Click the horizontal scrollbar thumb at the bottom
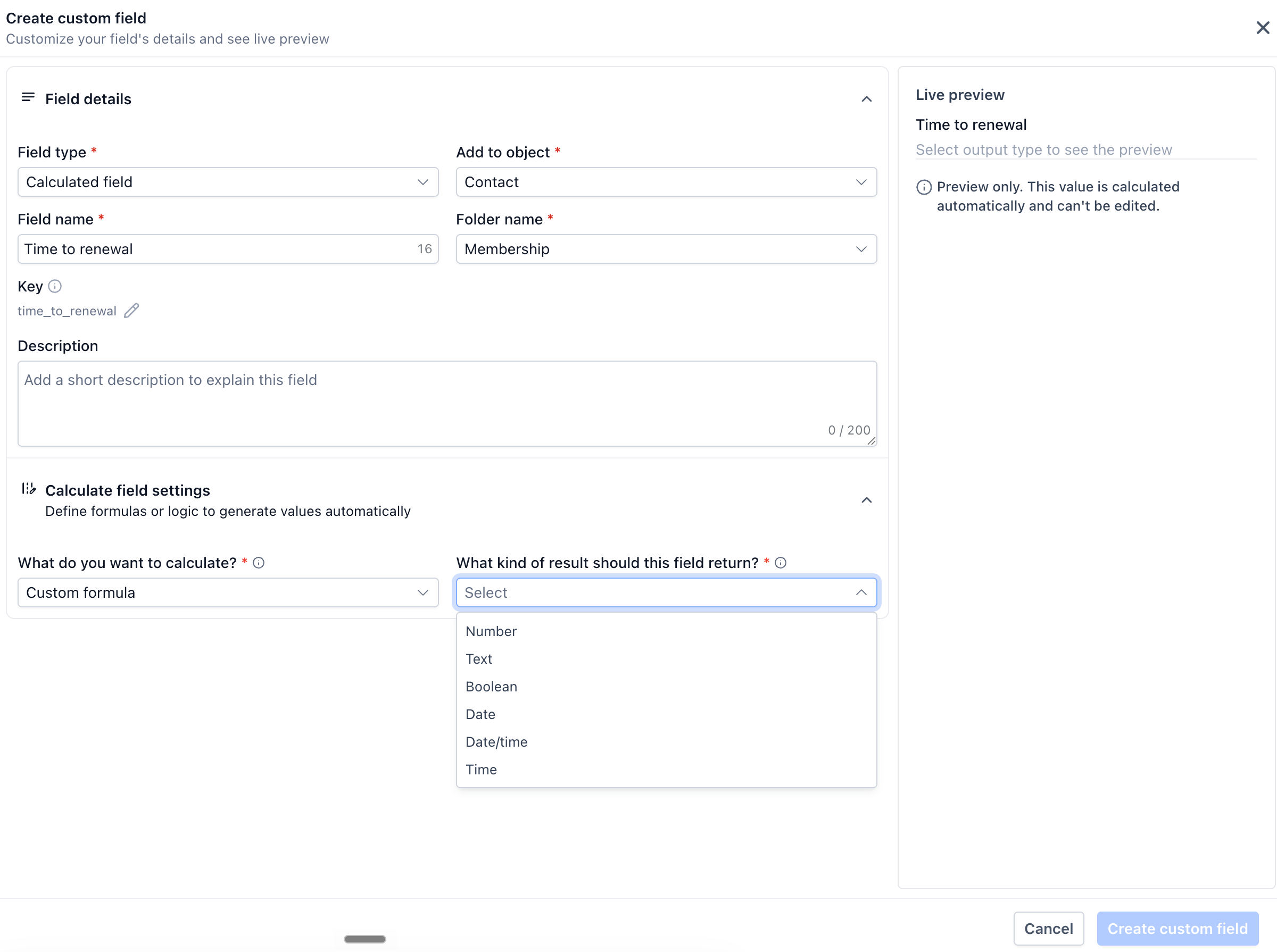1277x952 pixels. click(364, 939)
